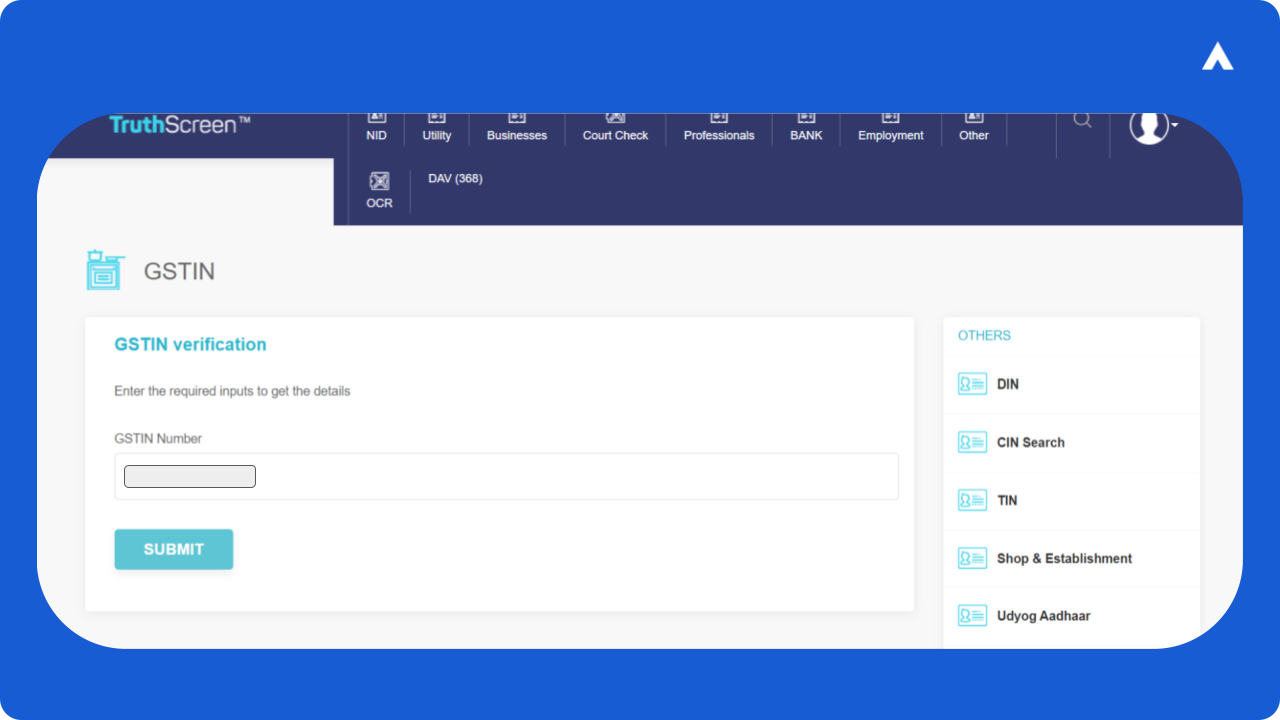
Task: Click the GSTIN Number input field
Action: click(506, 476)
